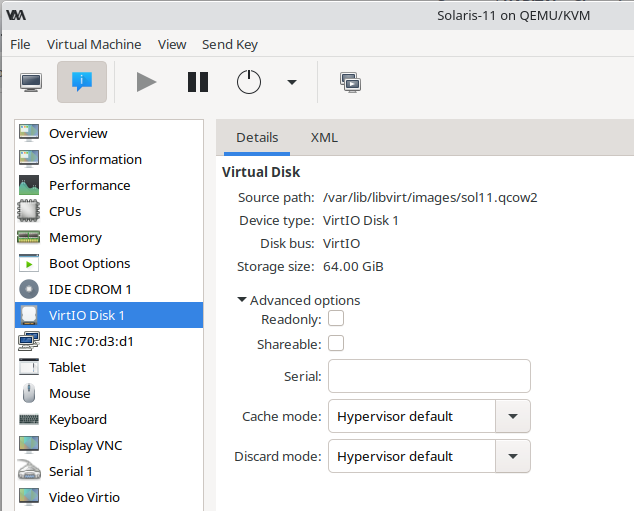The width and height of the screenshot is (634, 511).
Task: Click the Shareable: label
Action: coord(289,344)
